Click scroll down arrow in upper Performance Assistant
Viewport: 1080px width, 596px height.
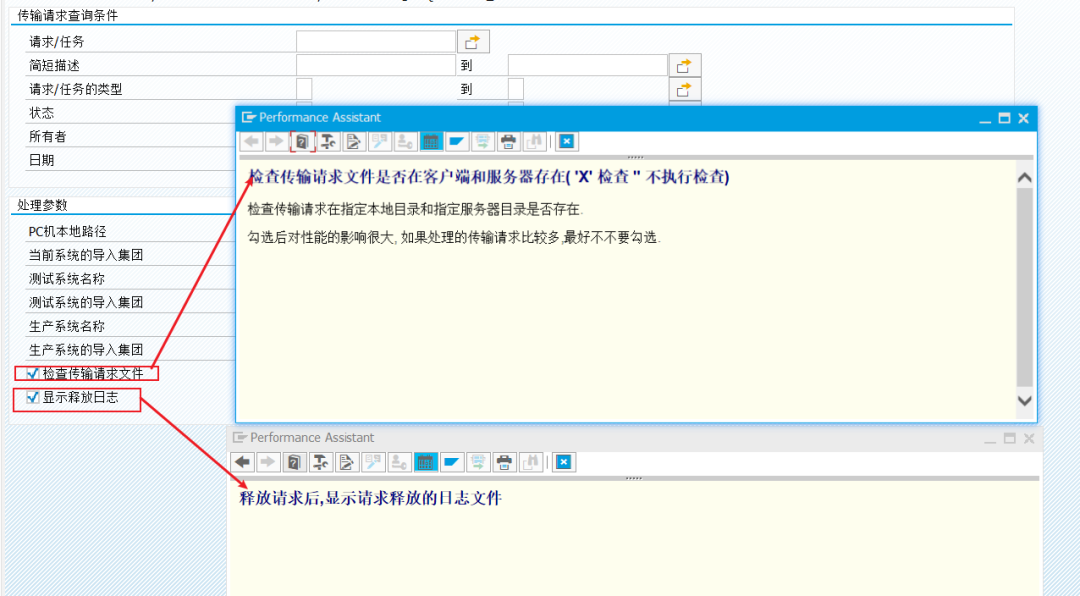click(1025, 400)
